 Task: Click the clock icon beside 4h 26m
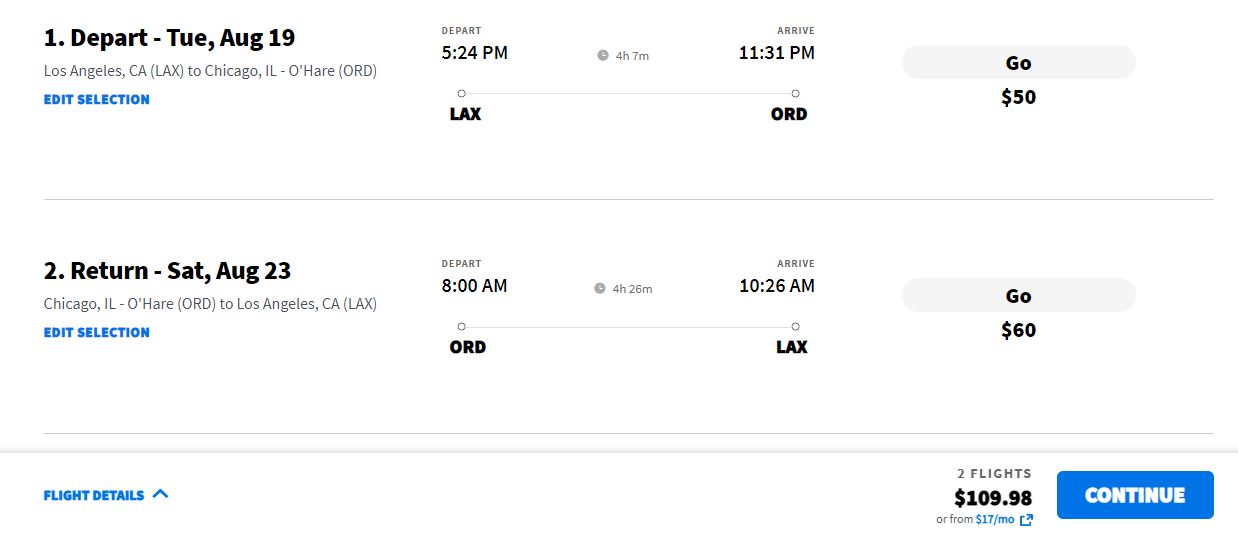[x=600, y=289]
